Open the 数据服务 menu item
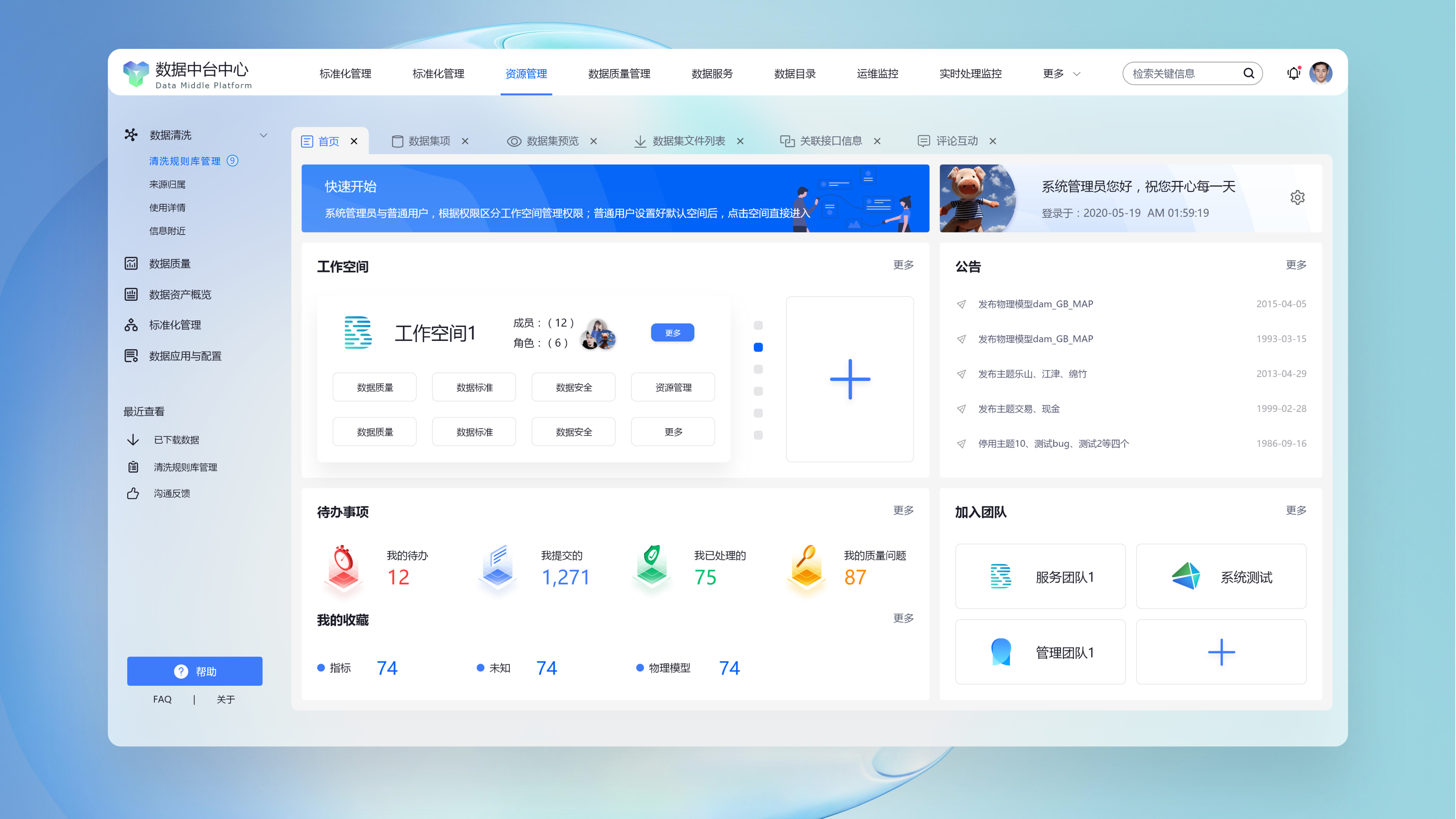The height and width of the screenshot is (819, 1456). [x=711, y=74]
